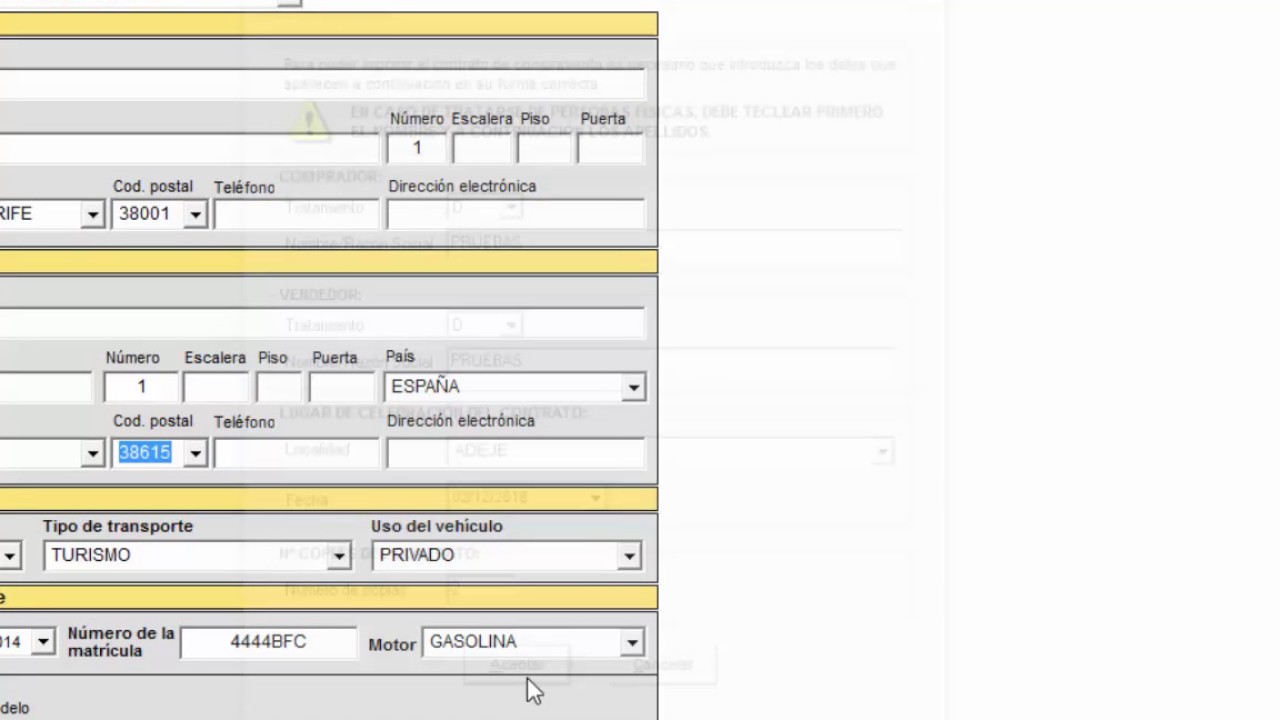Click the Puerta field above the 38001 postal code
This screenshot has width=1280, height=720.
[609, 149]
